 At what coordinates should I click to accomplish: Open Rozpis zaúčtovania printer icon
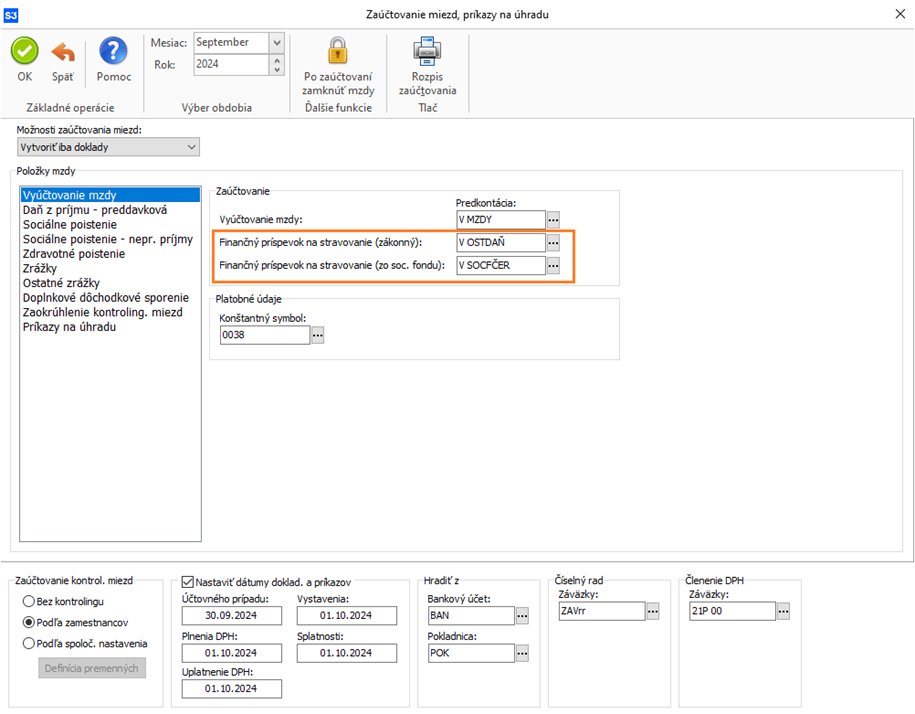point(427,50)
